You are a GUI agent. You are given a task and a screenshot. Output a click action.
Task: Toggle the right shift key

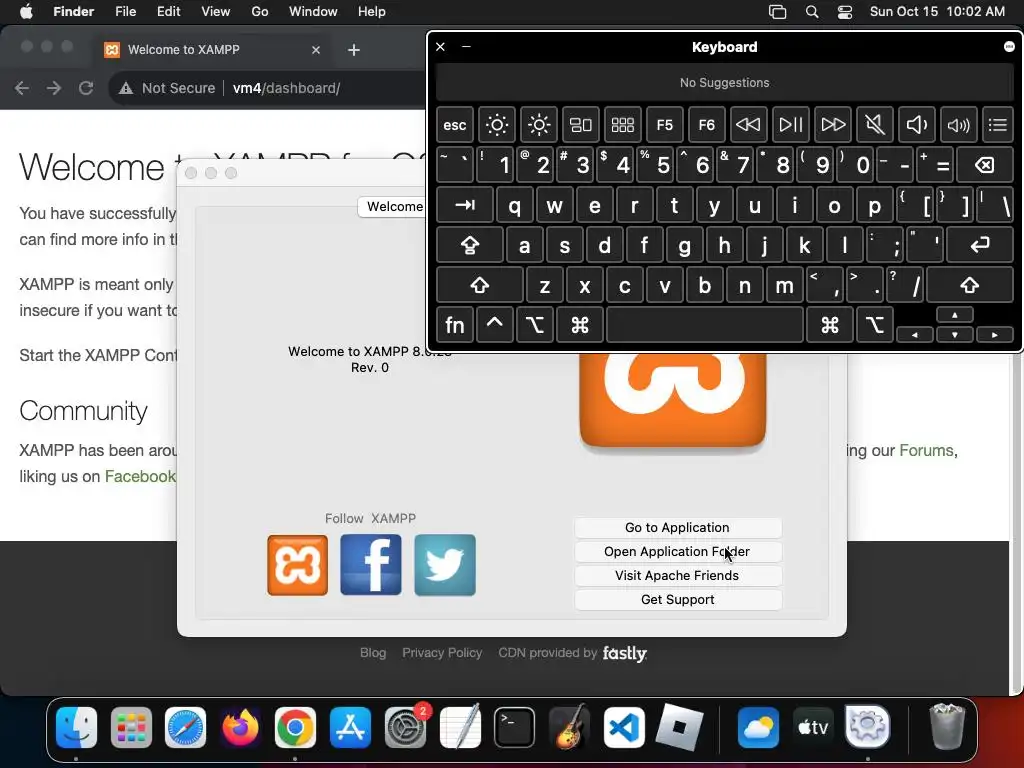970,285
